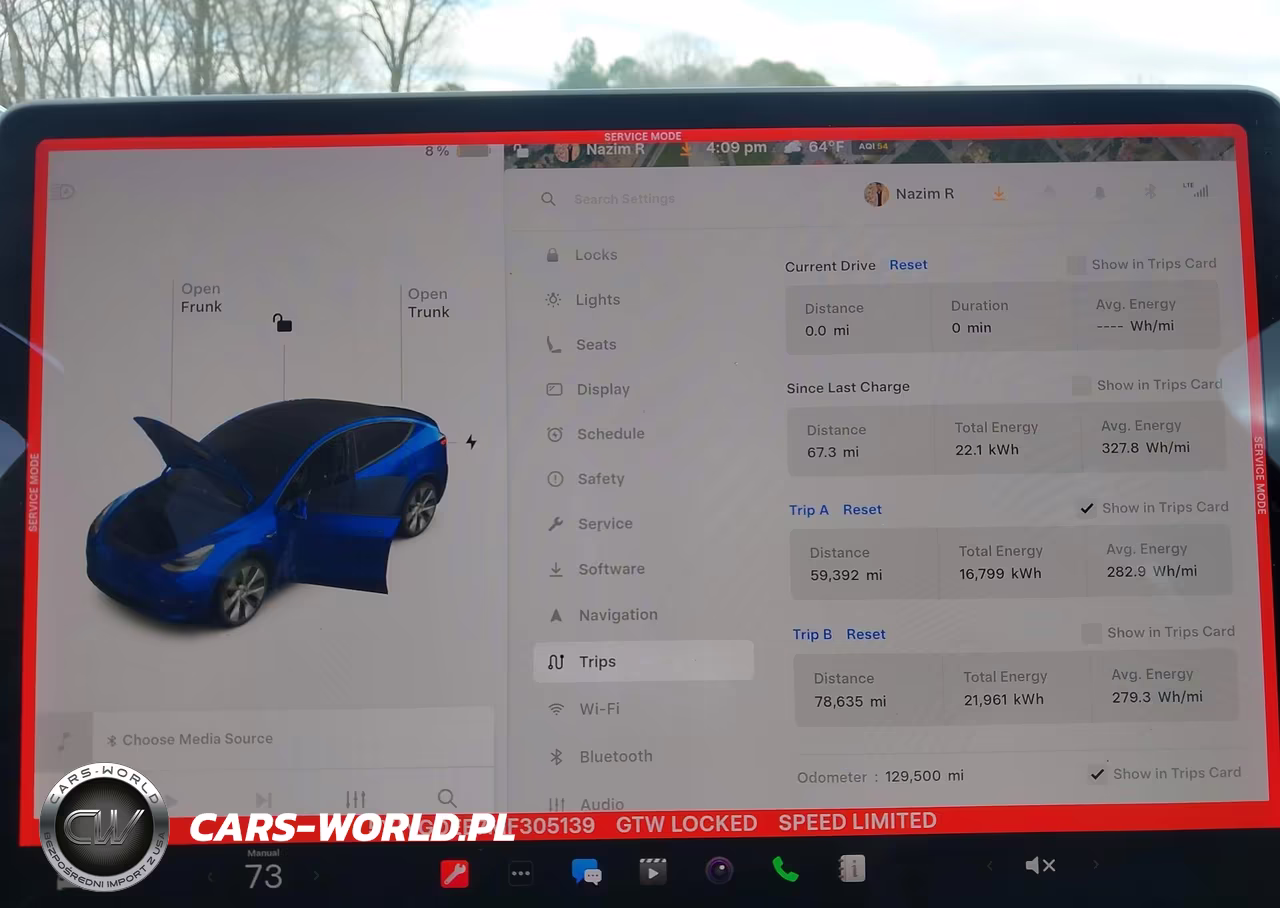The image size is (1280, 908).
Task: Increase volume with right chevron by speaker
Action: click(1095, 864)
